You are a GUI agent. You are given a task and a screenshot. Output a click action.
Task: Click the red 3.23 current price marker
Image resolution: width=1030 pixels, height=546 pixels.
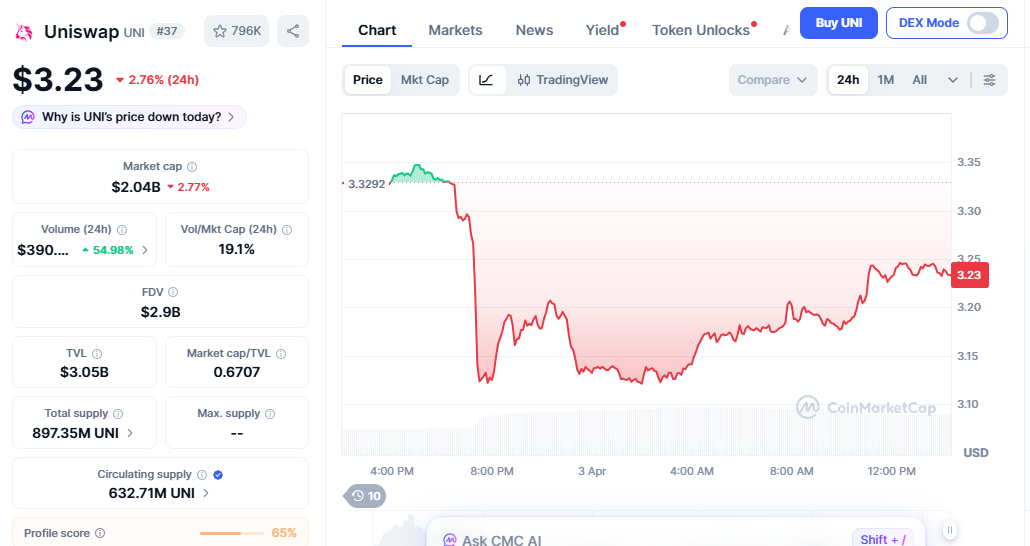click(970, 275)
